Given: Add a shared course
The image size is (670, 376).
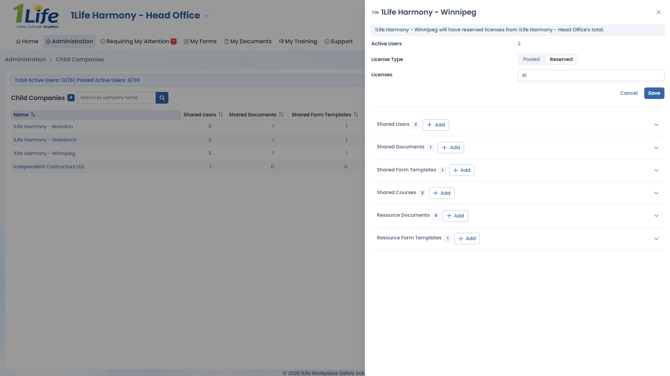Looking at the screenshot, I should coord(442,193).
